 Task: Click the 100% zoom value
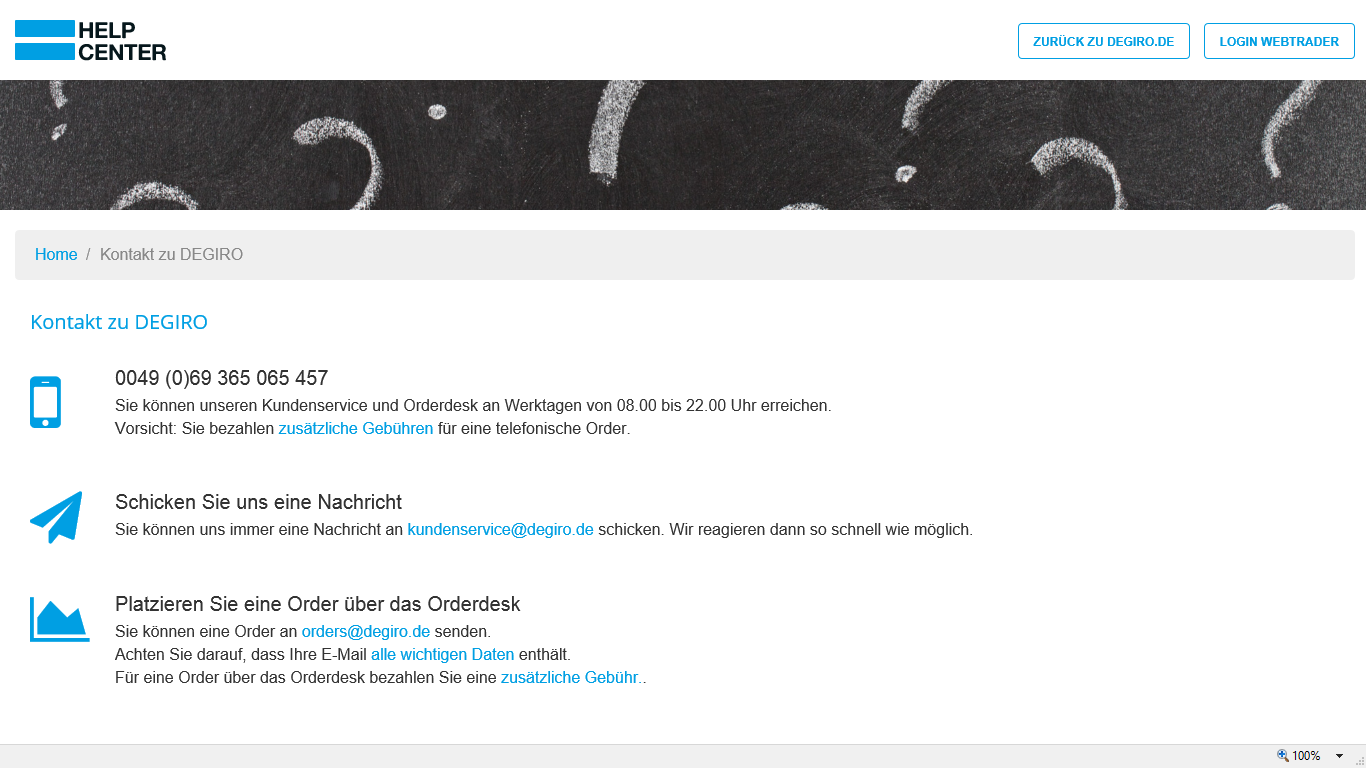click(x=1306, y=756)
